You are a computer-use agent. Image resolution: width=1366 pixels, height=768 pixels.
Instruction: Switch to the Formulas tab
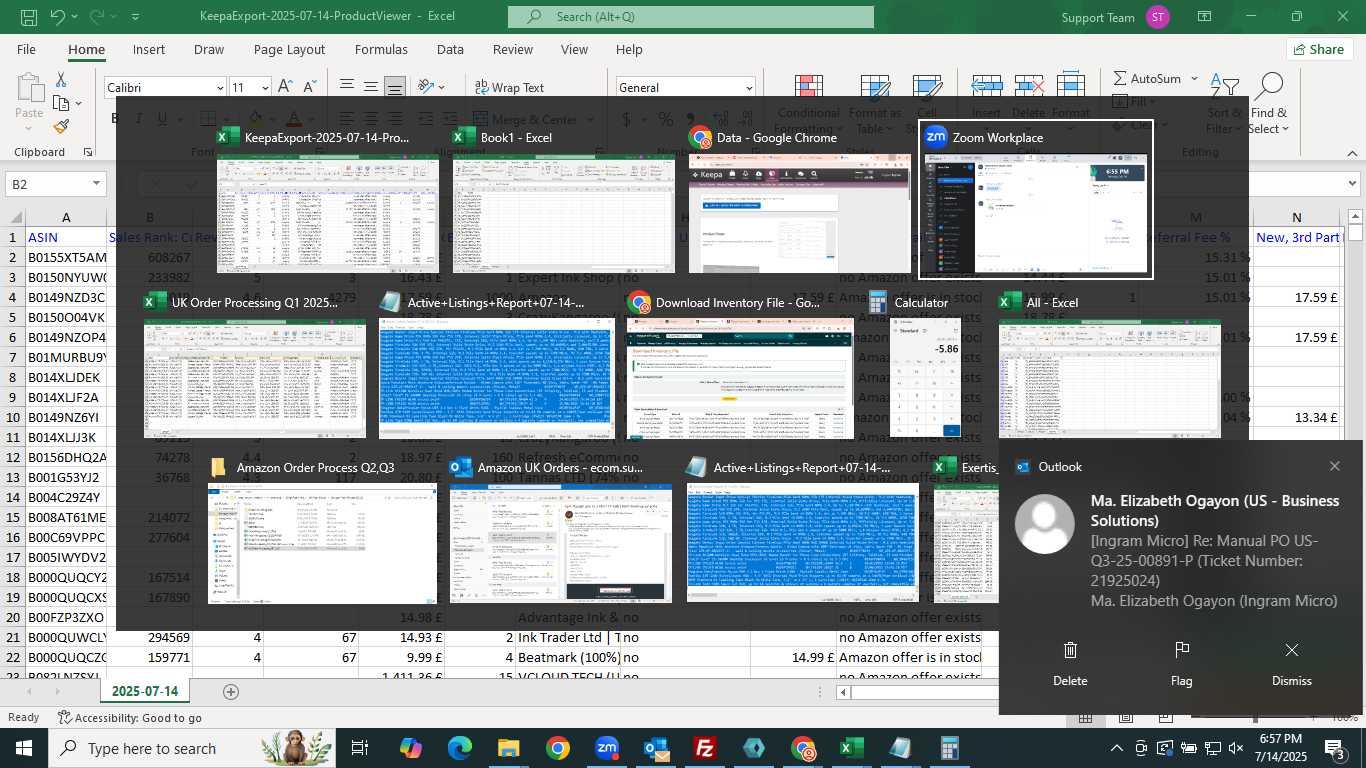pos(381,49)
